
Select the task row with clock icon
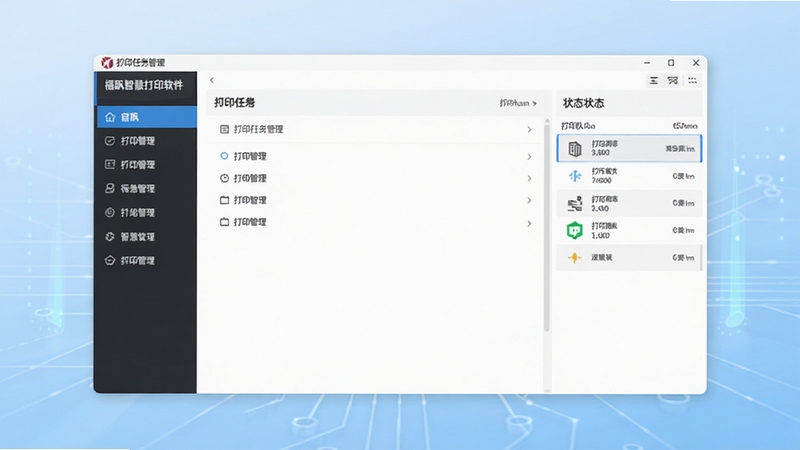coord(376,178)
